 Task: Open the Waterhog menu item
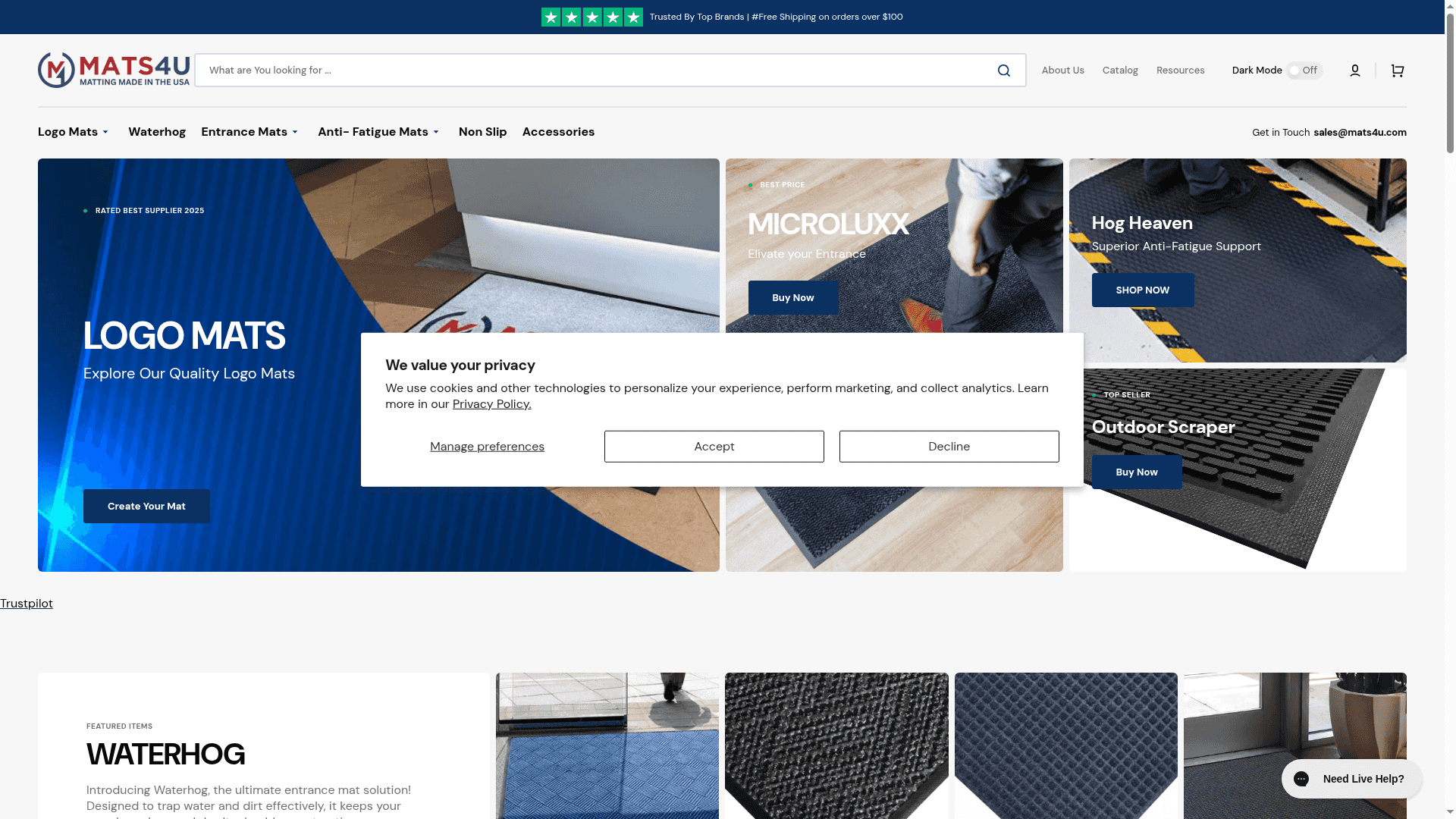[x=157, y=132]
